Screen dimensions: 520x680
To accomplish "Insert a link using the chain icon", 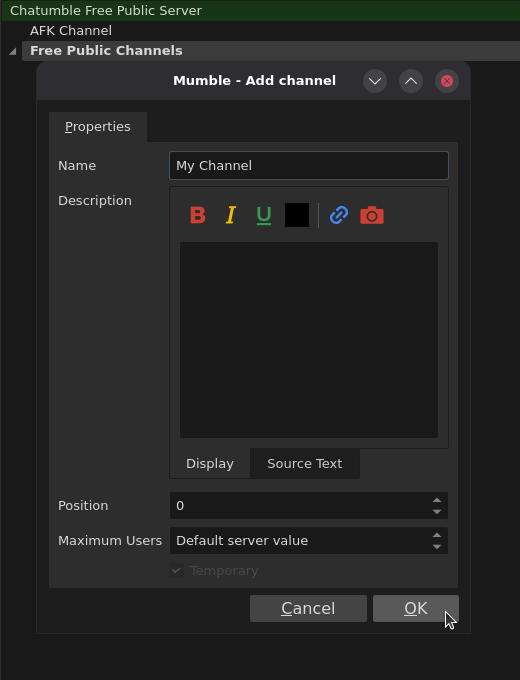I will [339, 215].
